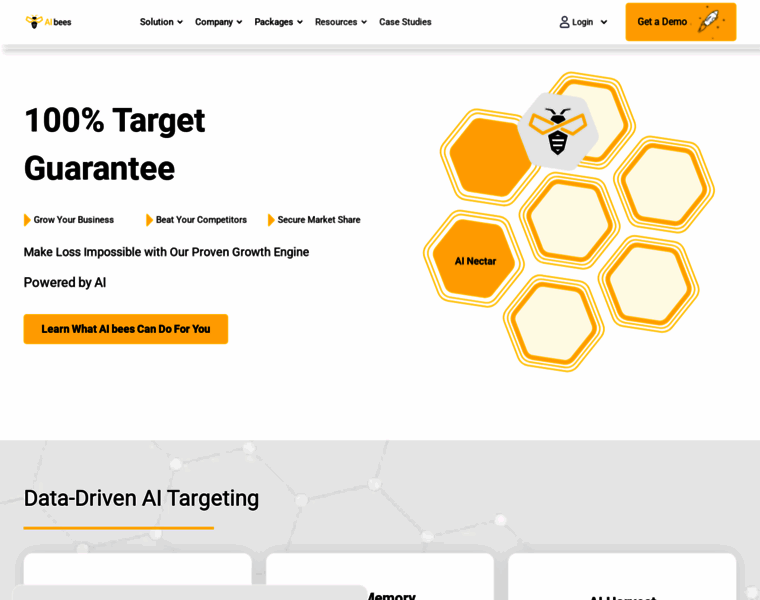760x600 pixels.
Task: Expand the Company dropdown chevron
Action: point(239,22)
